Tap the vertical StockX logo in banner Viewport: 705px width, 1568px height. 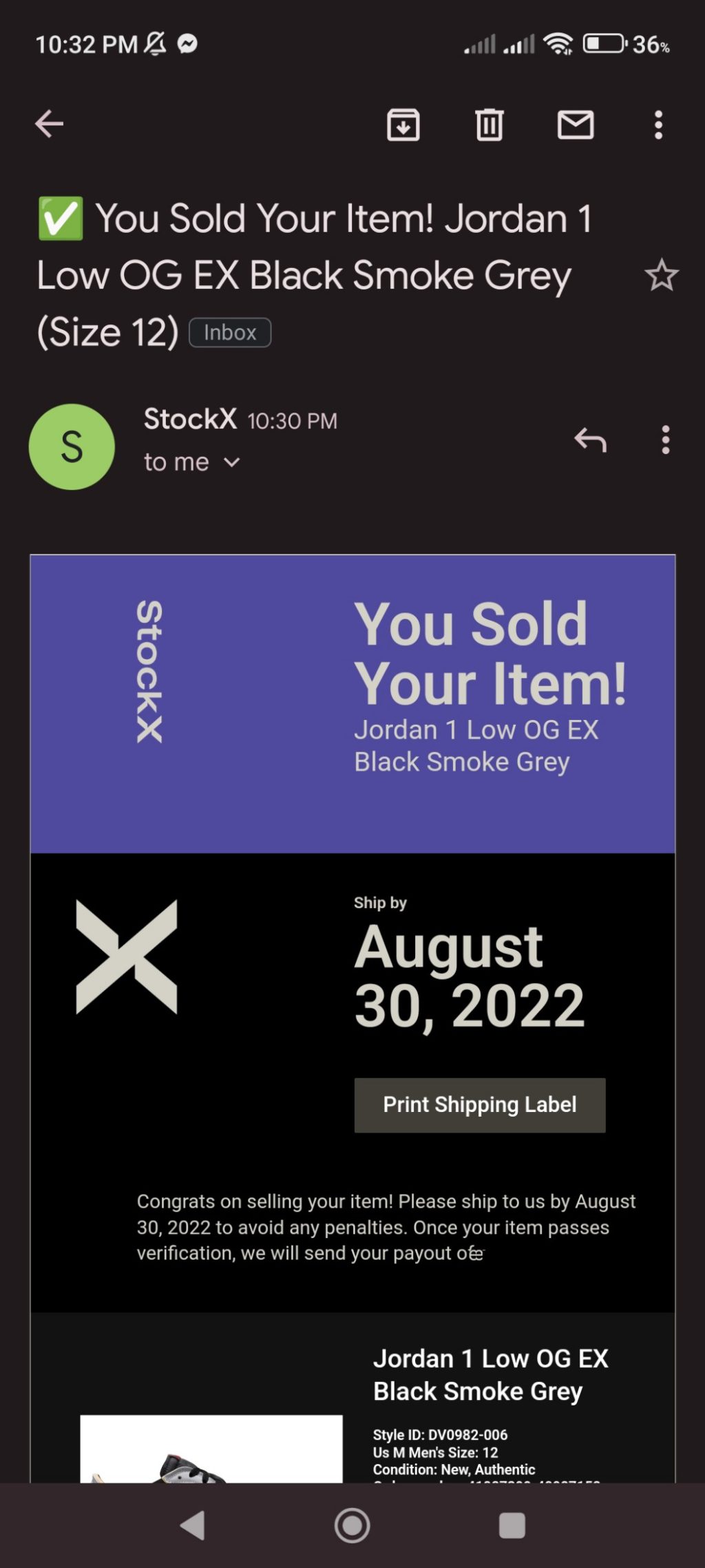(149, 672)
